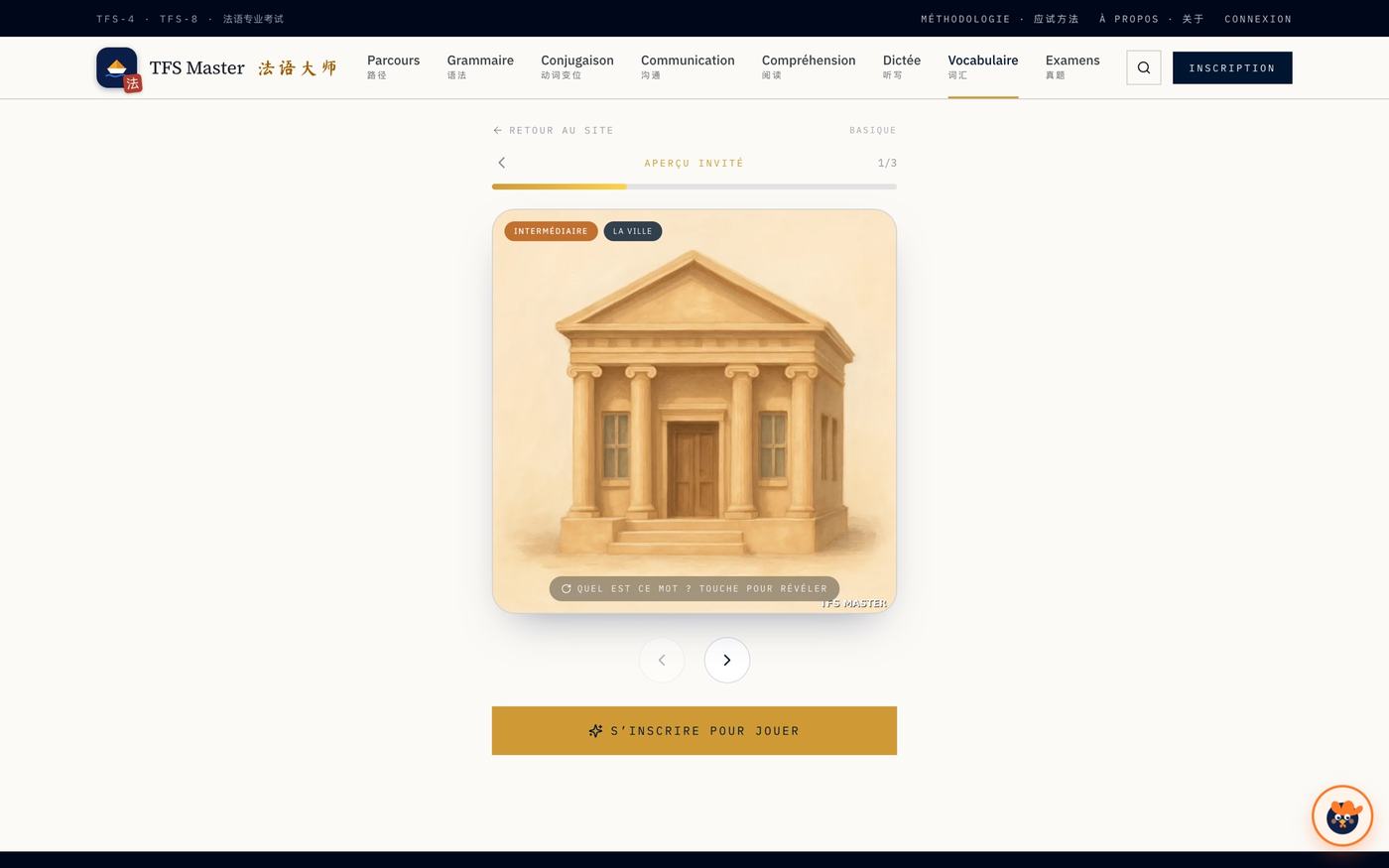
Task: Click the TFS Master app logo icon
Action: [118, 68]
